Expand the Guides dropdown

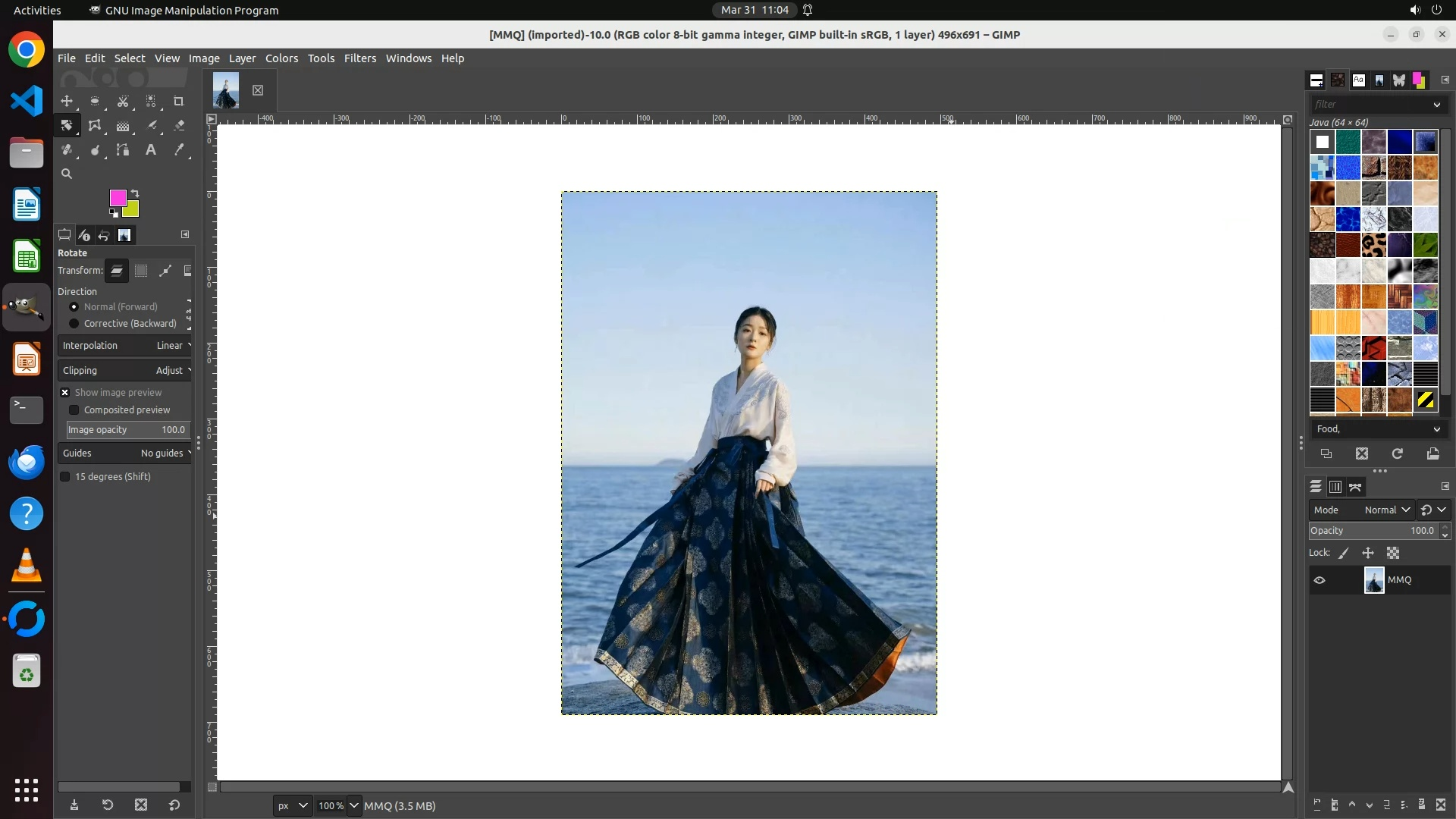[126, 453]
